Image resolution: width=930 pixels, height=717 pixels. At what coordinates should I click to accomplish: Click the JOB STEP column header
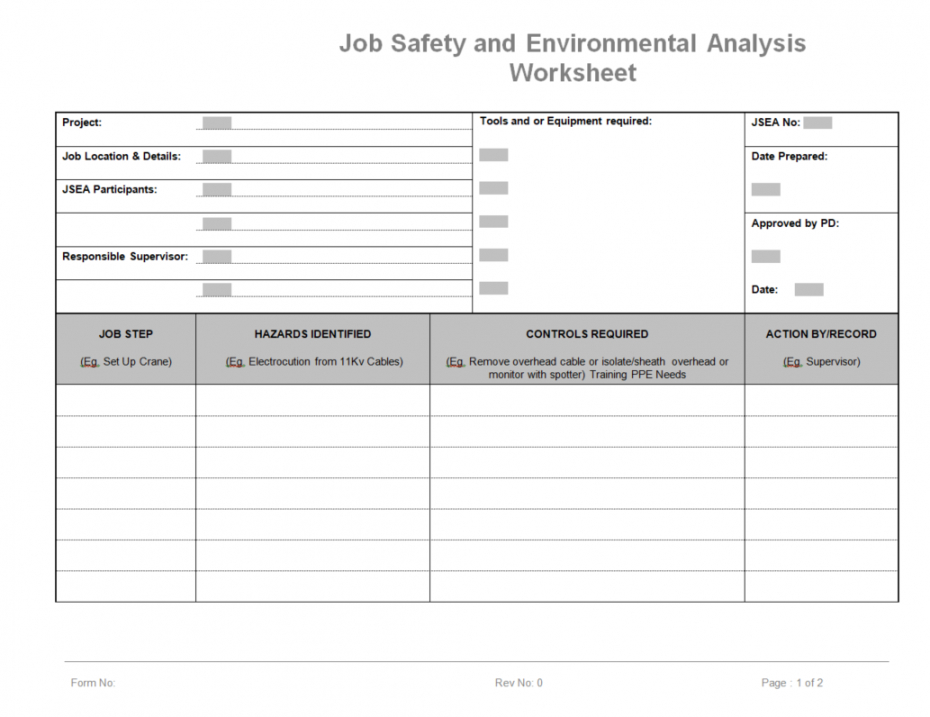(x=125, y=334)
